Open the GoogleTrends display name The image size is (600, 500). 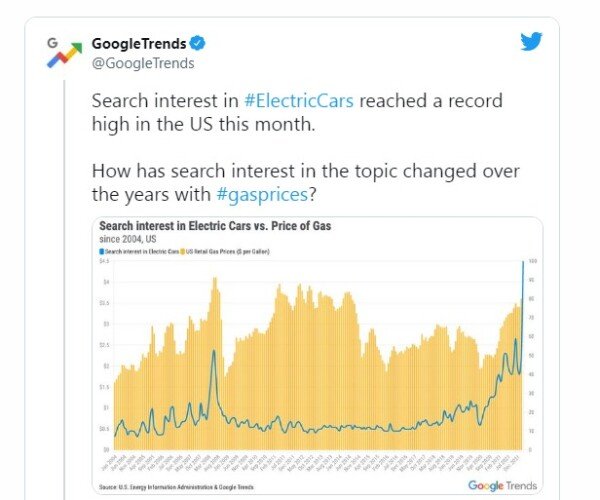(x=139, y=44)
